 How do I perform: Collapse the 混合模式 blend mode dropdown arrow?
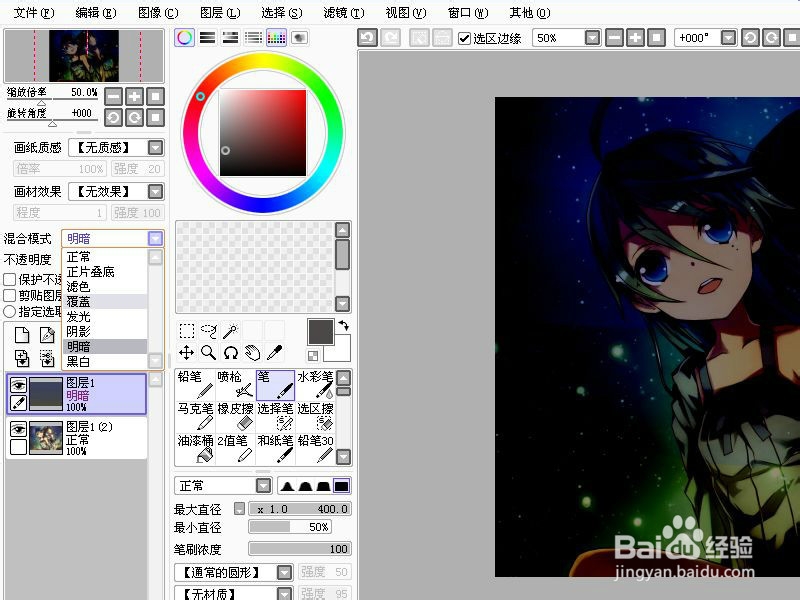(156, 238)
